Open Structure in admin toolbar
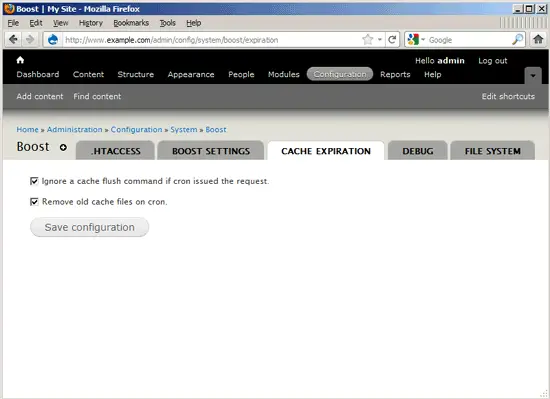Viewport: 550px width, 399px height. tap(136, 74)
